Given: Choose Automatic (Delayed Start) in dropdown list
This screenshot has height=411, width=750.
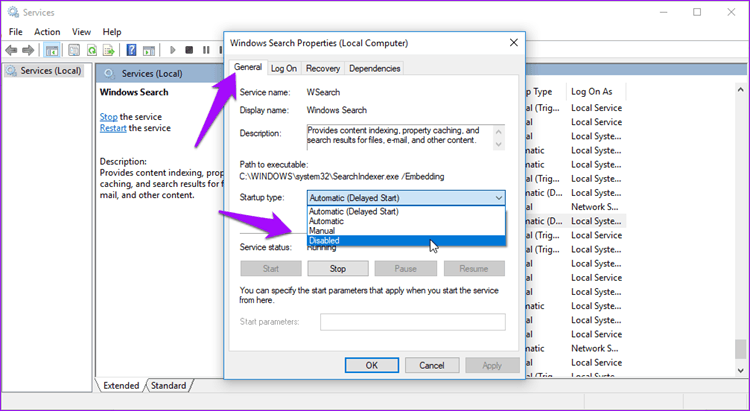Looking at the screenshot, I should (407, 211).
